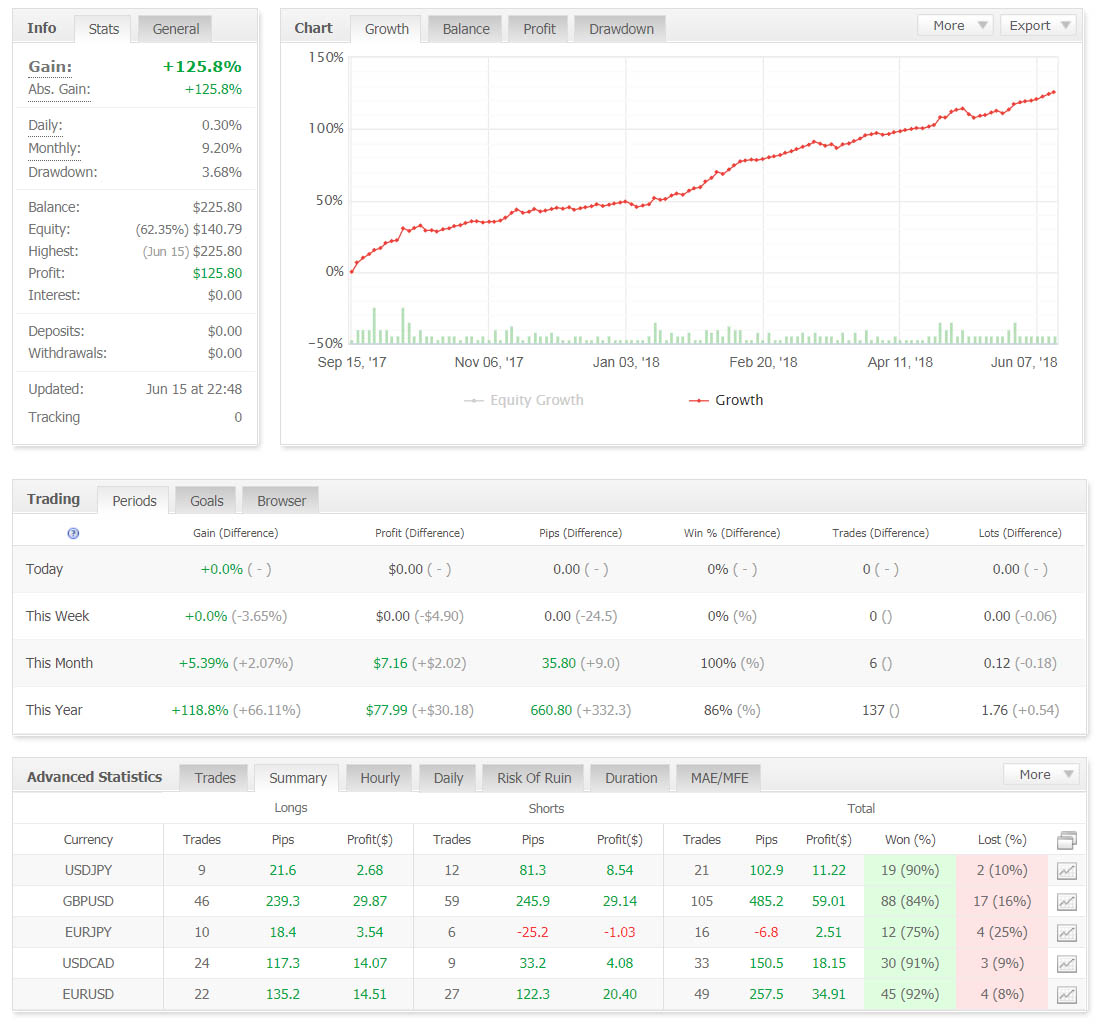Click the Longs group header
The image size is (1111, 1027).
pyautogui.click(x=291, y=808)
